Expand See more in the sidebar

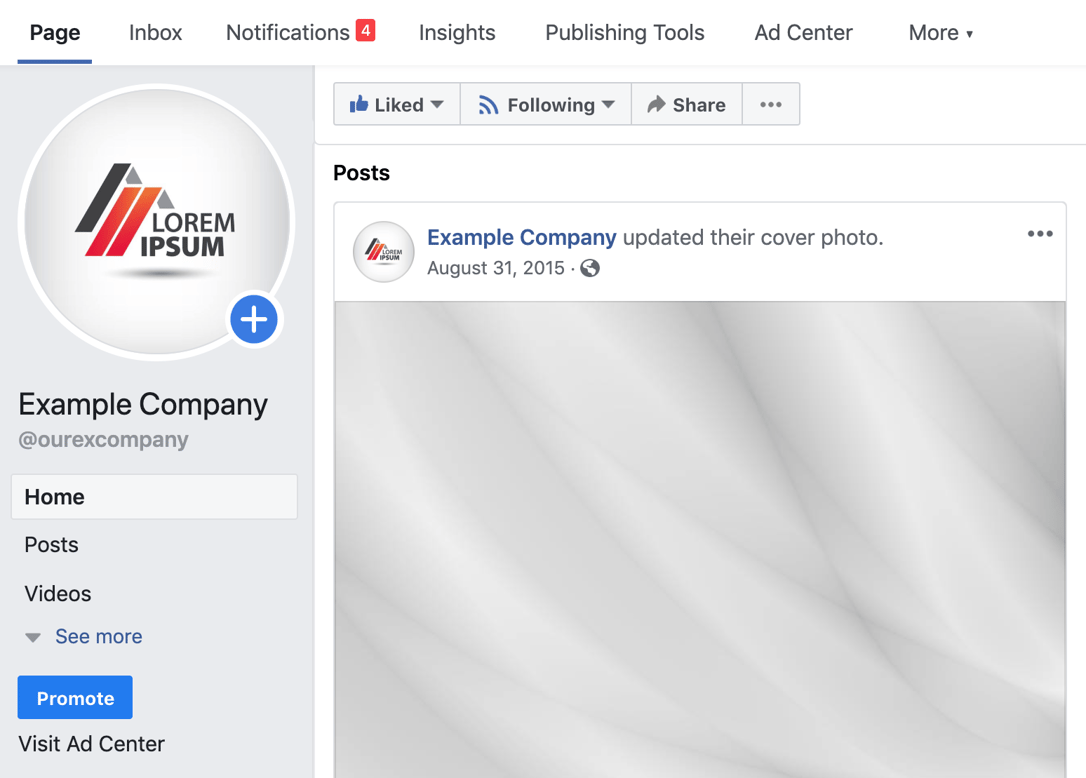[98, 636]
